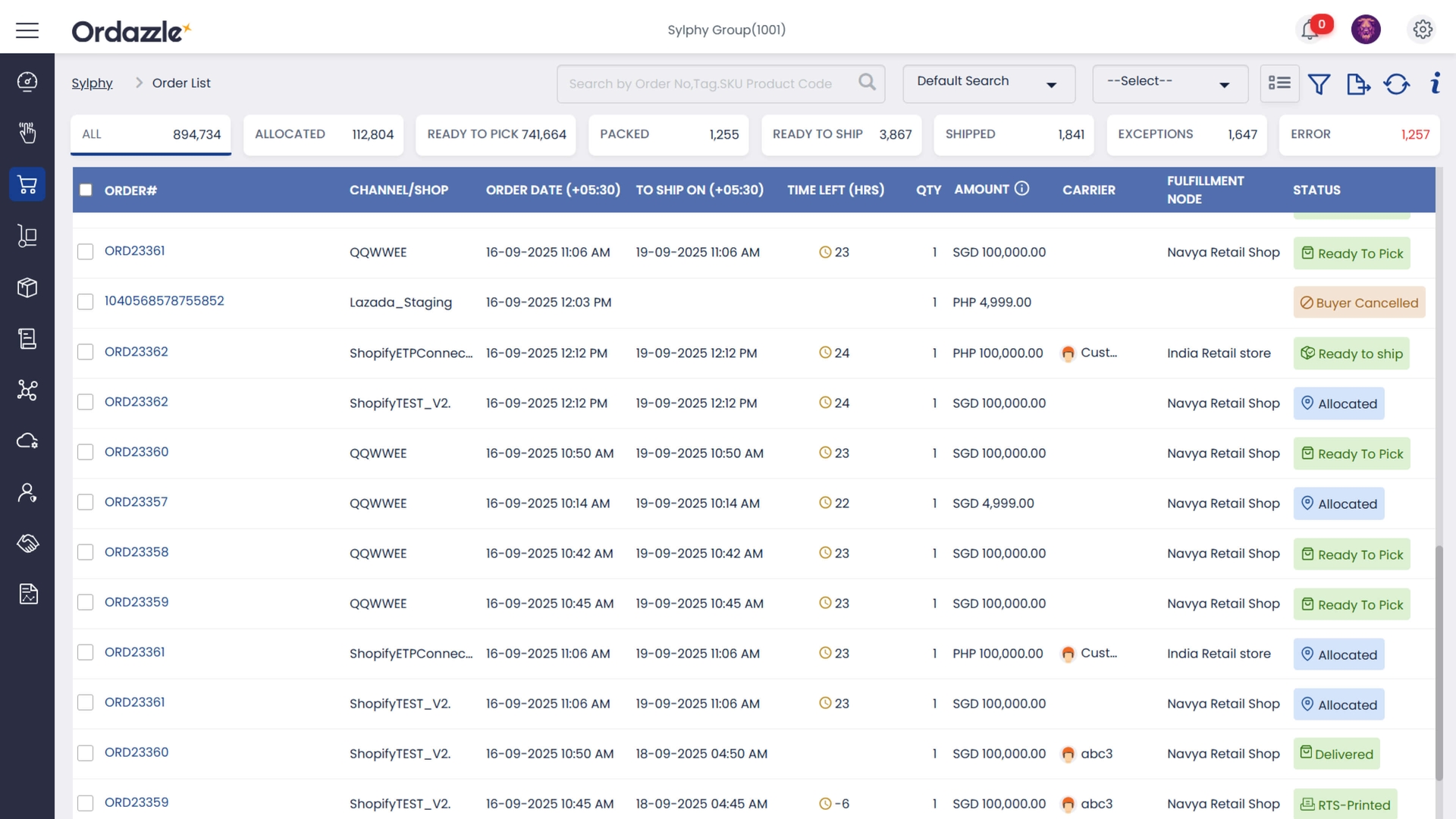Open the hamburger navigation menu
The image size is (1456, 819).
[27, 30]
